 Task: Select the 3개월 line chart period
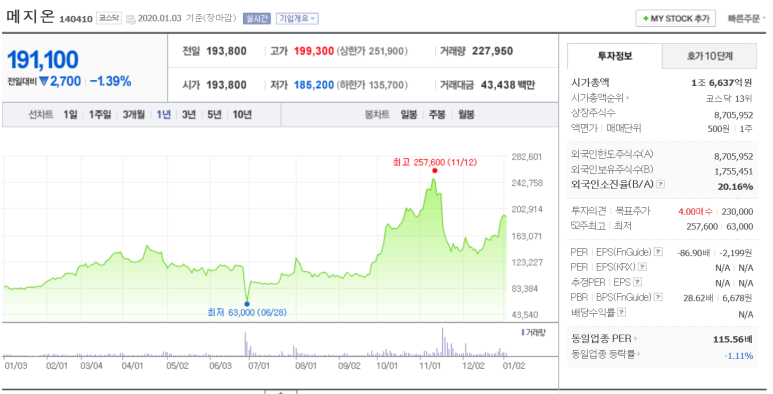coord(134,114)
